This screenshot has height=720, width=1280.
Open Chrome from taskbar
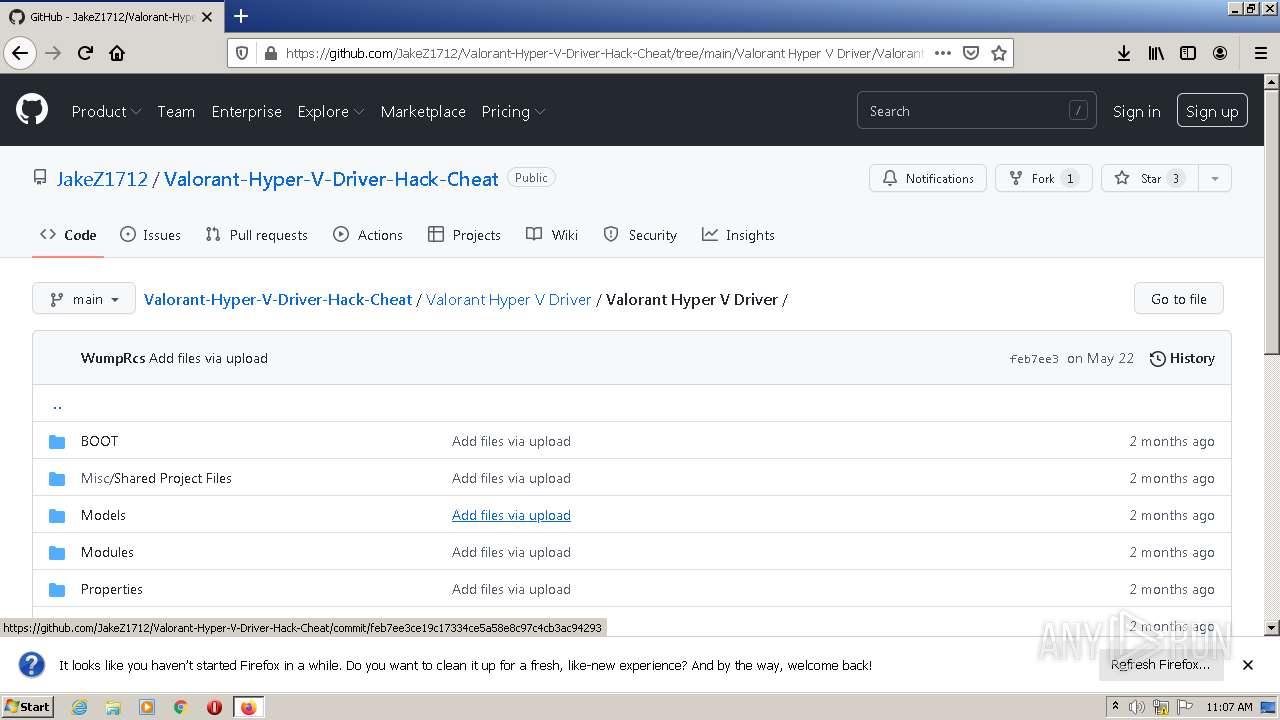181,707
